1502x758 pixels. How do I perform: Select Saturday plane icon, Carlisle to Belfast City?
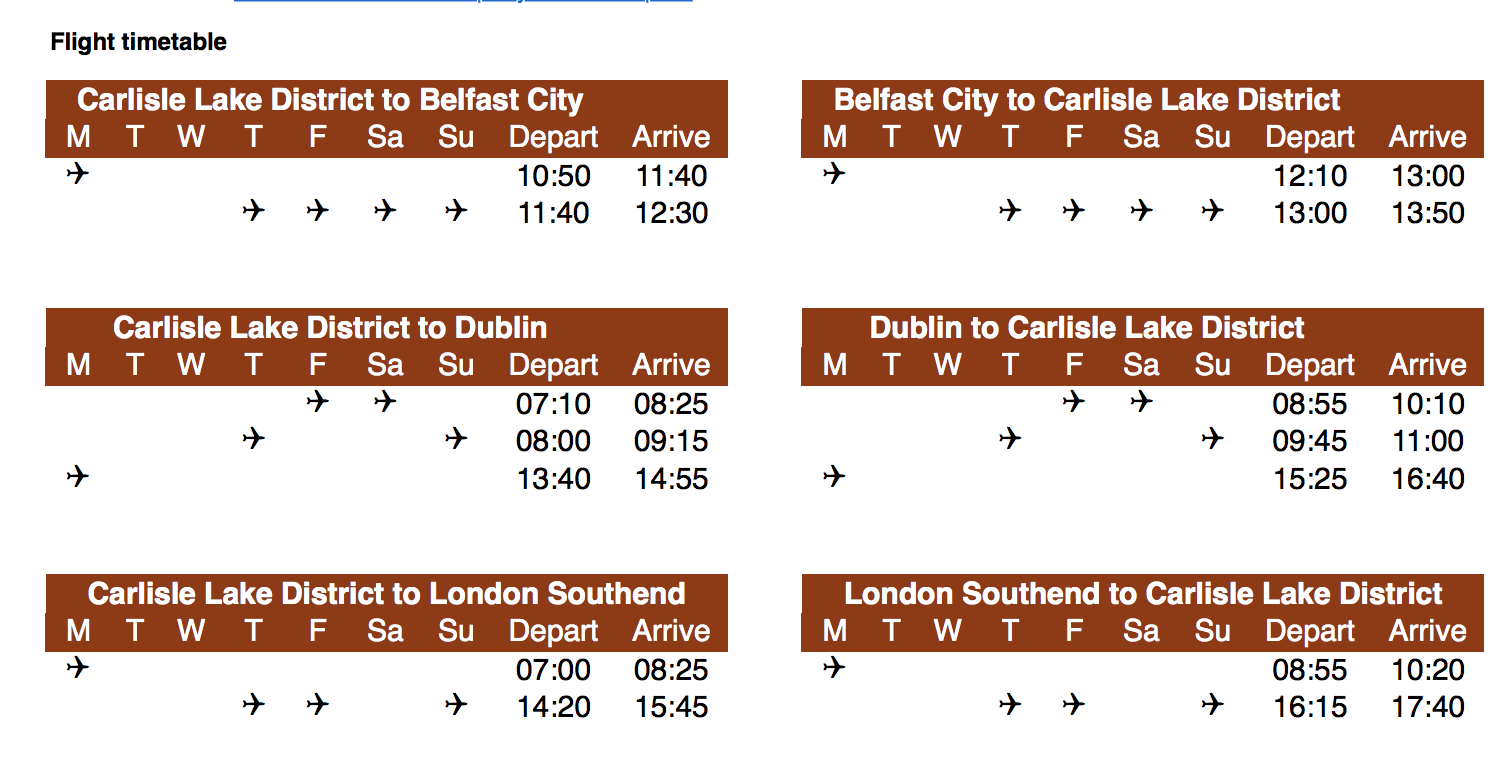pyautogui.click(x=384, y=211)
